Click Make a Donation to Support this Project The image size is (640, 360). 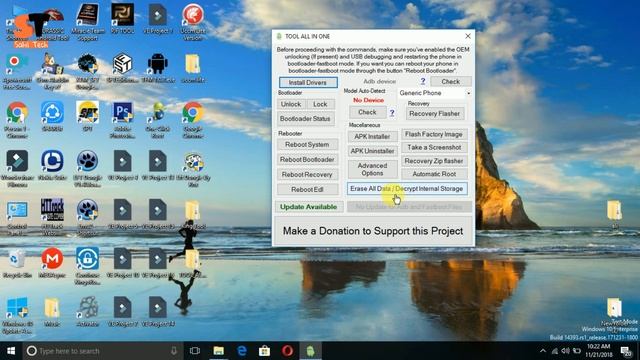(x=373, y=231)
